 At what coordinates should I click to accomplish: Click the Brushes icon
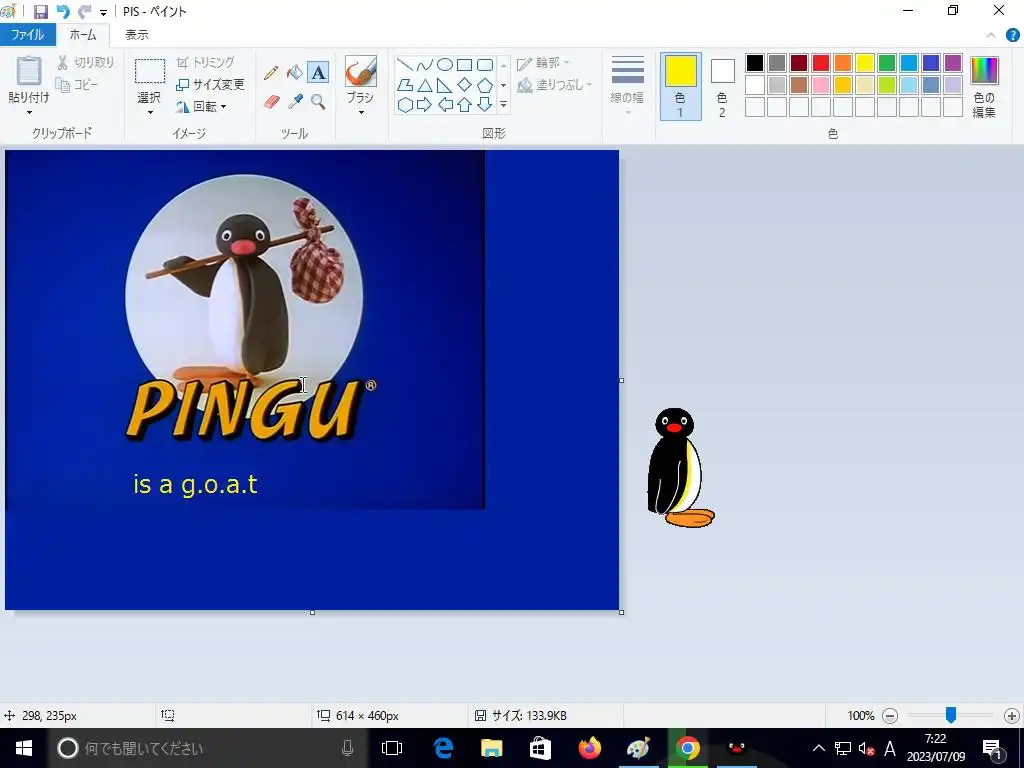point(360,71)
